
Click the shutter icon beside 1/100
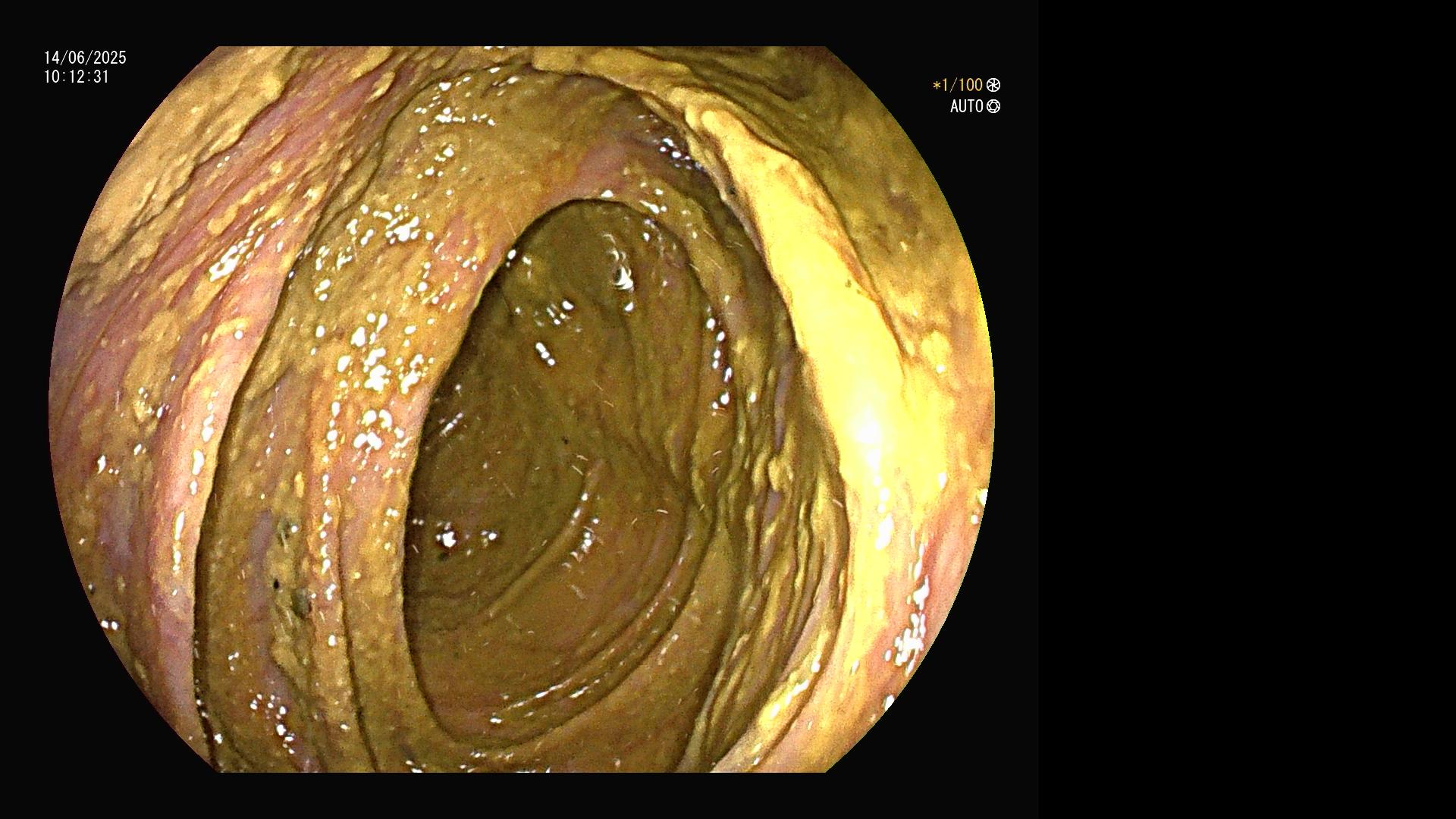(993, 85)
